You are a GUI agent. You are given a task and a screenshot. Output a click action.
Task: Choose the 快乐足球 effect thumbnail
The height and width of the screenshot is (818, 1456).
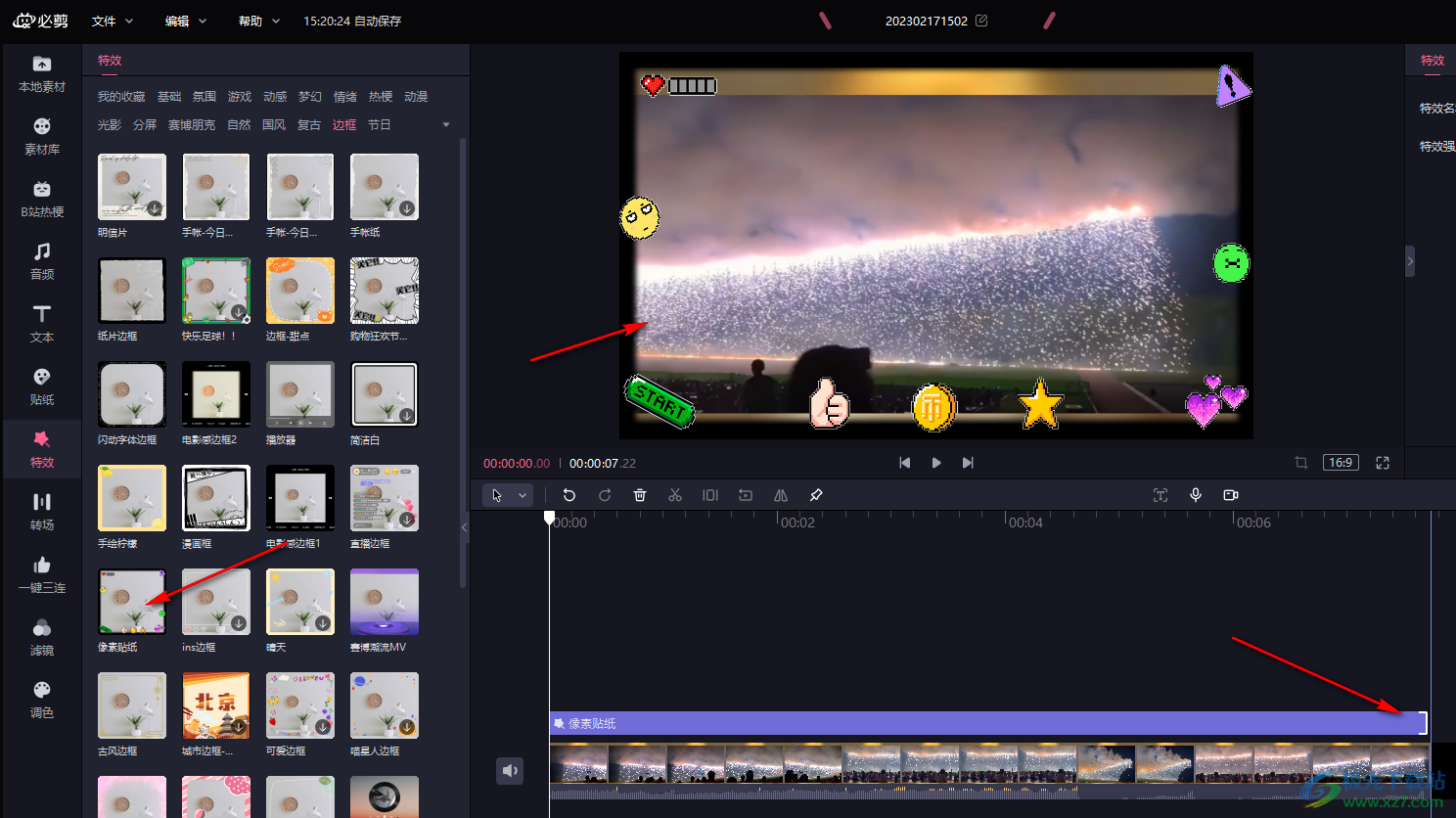pyautogui.click(x=216, y=291)
